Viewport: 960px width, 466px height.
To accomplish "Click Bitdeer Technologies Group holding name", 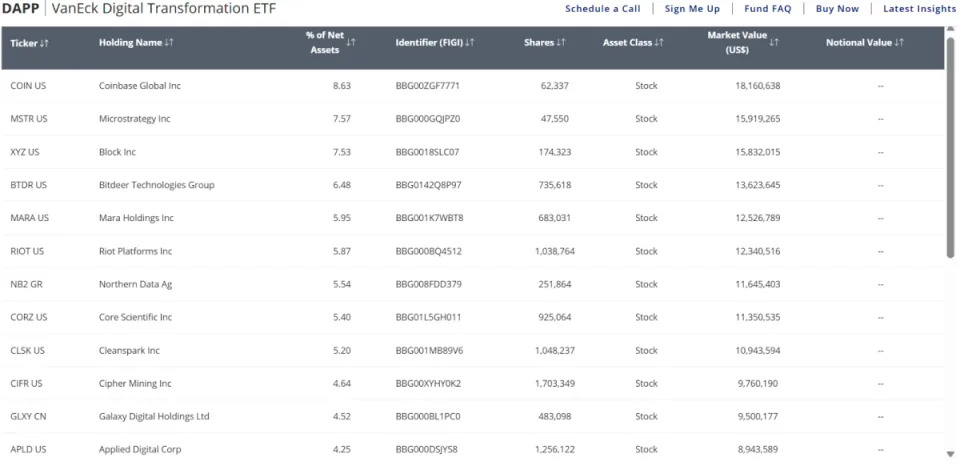I will [x=157, y=185].
